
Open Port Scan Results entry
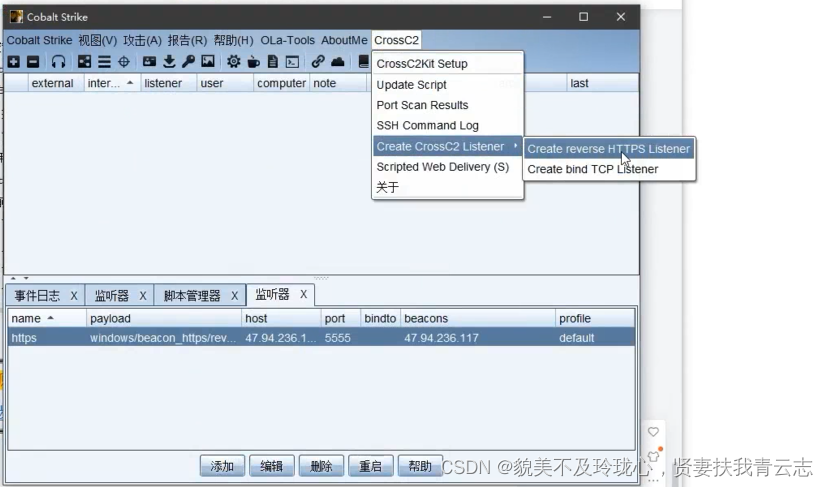[x=447, y=105]
